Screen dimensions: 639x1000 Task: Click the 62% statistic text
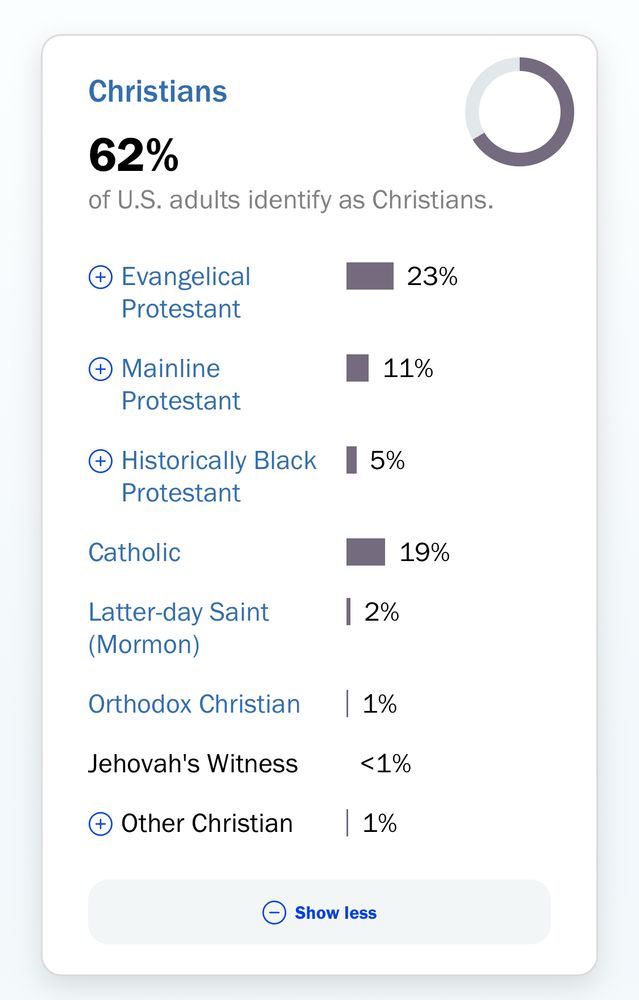pyautogui.click(x=133, y=156)
